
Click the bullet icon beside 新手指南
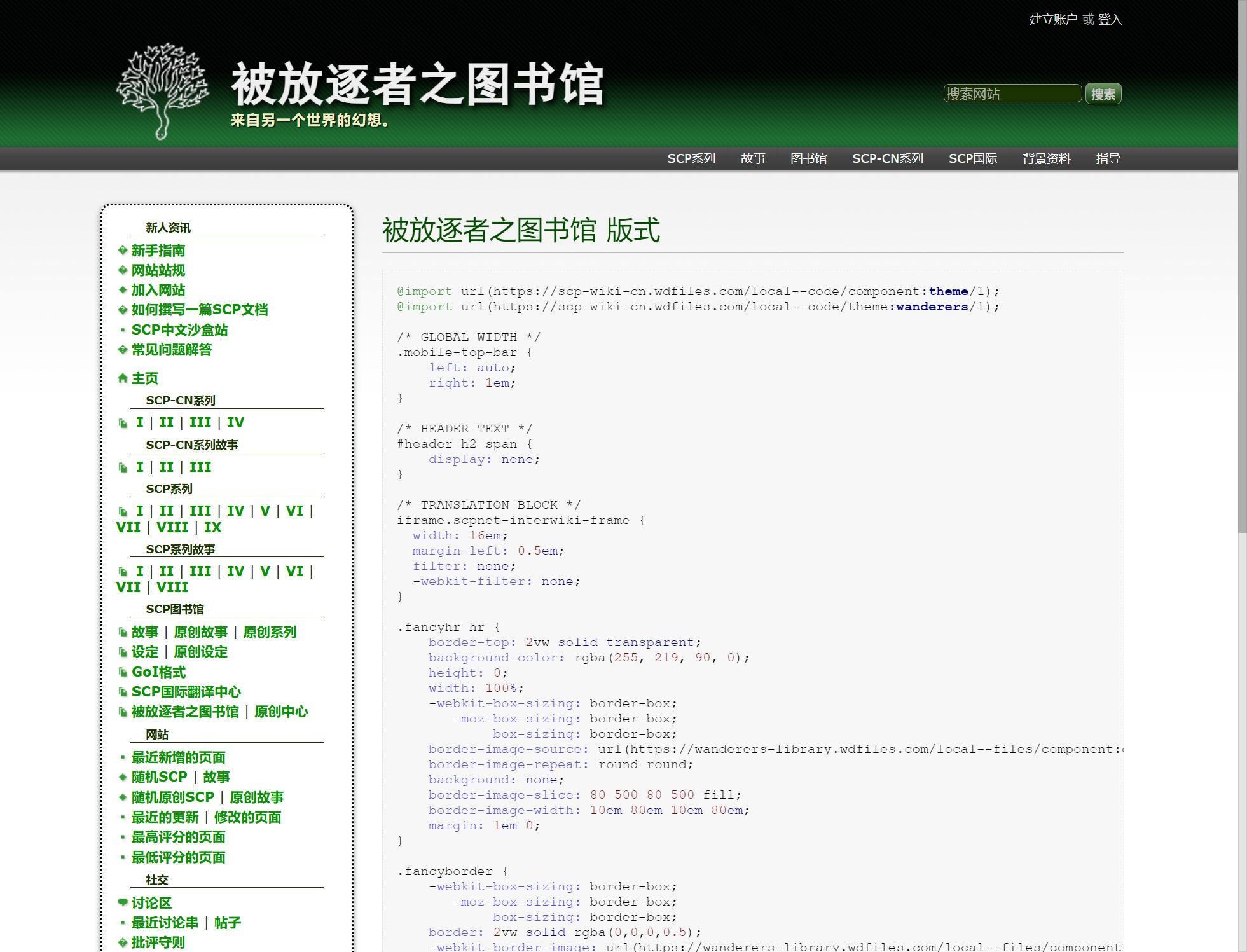(x=123, y=251)
